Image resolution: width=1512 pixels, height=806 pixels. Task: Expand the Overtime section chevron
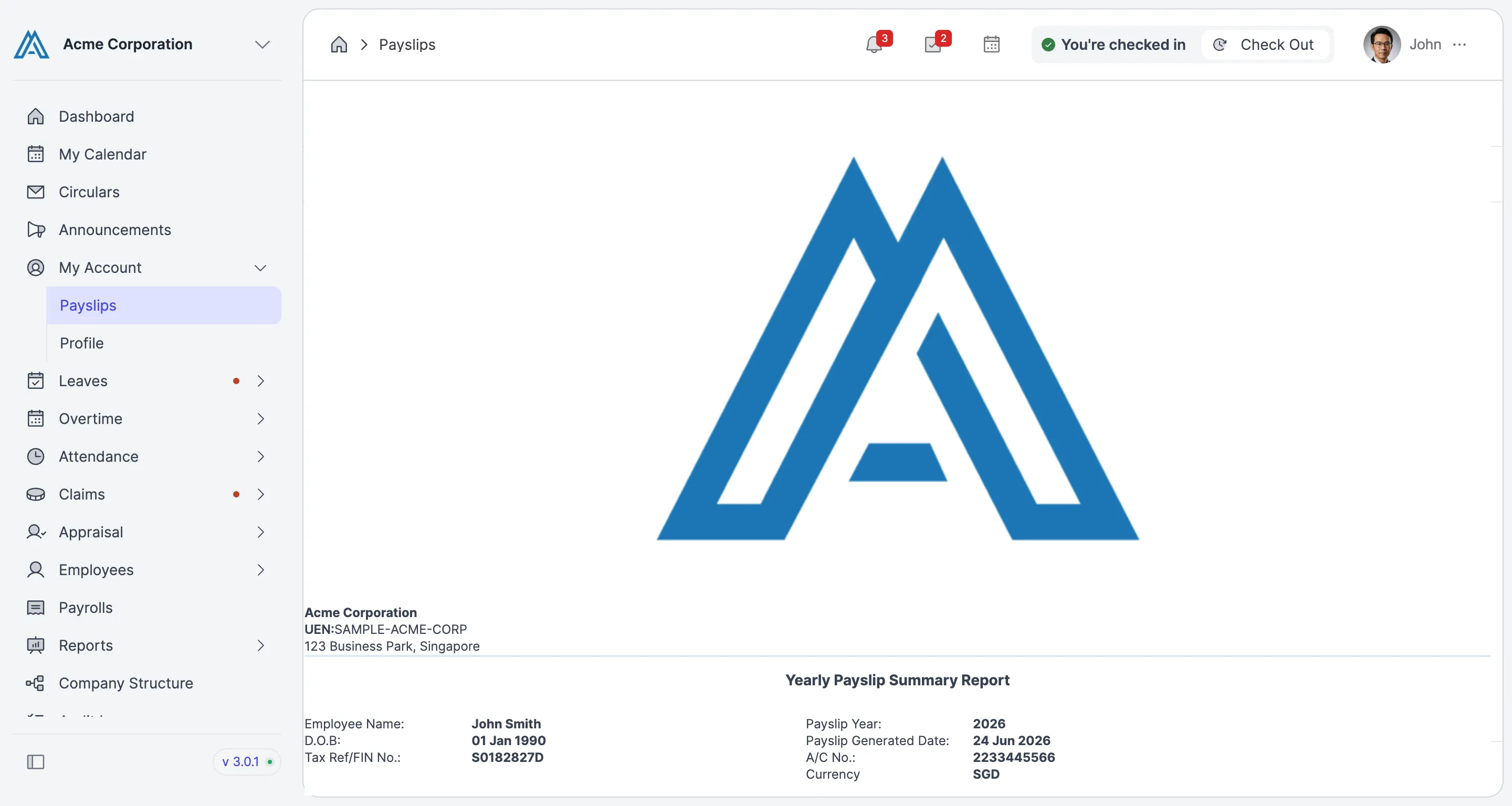(260, 419)
